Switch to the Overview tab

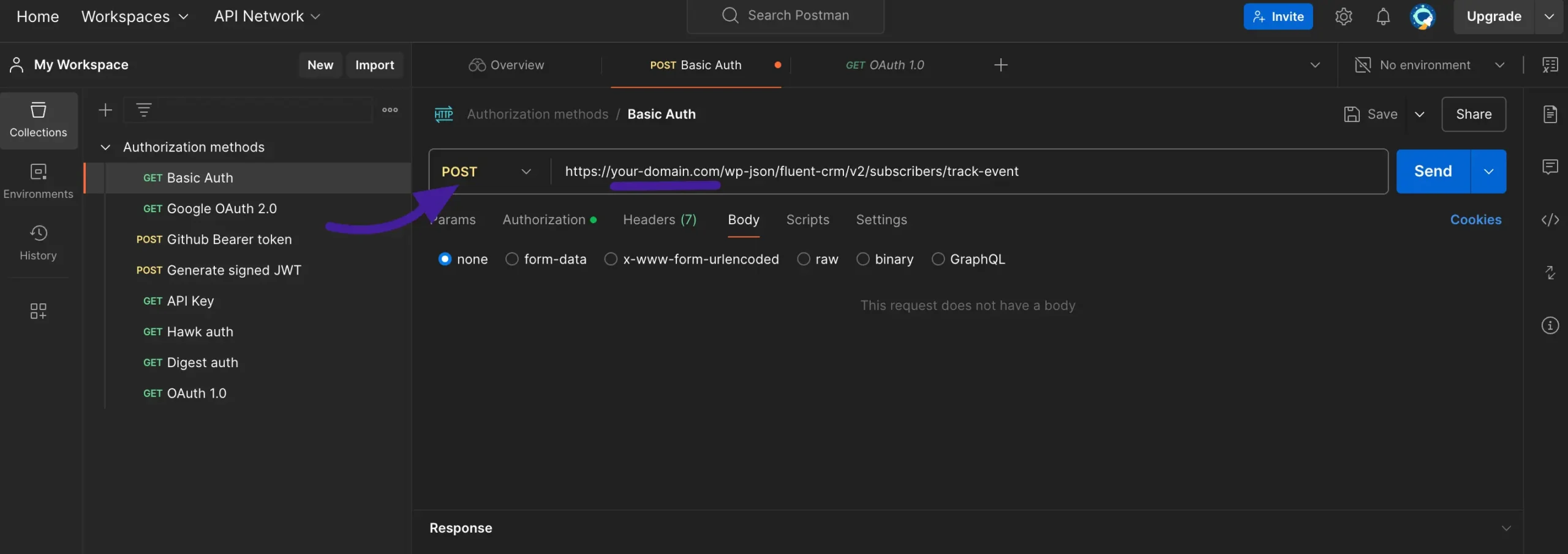506,65
